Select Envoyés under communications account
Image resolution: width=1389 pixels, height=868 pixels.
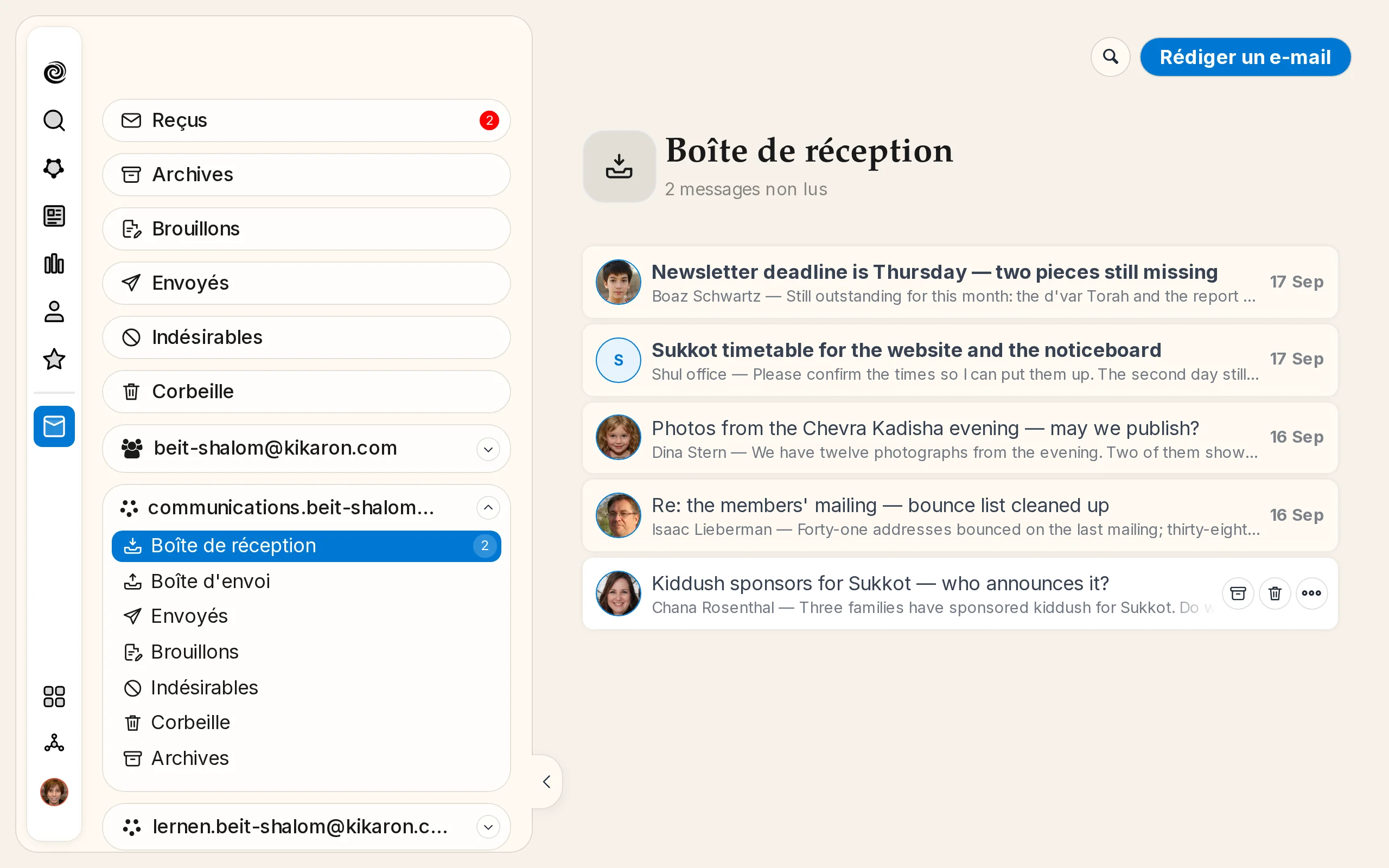point(307,617)
